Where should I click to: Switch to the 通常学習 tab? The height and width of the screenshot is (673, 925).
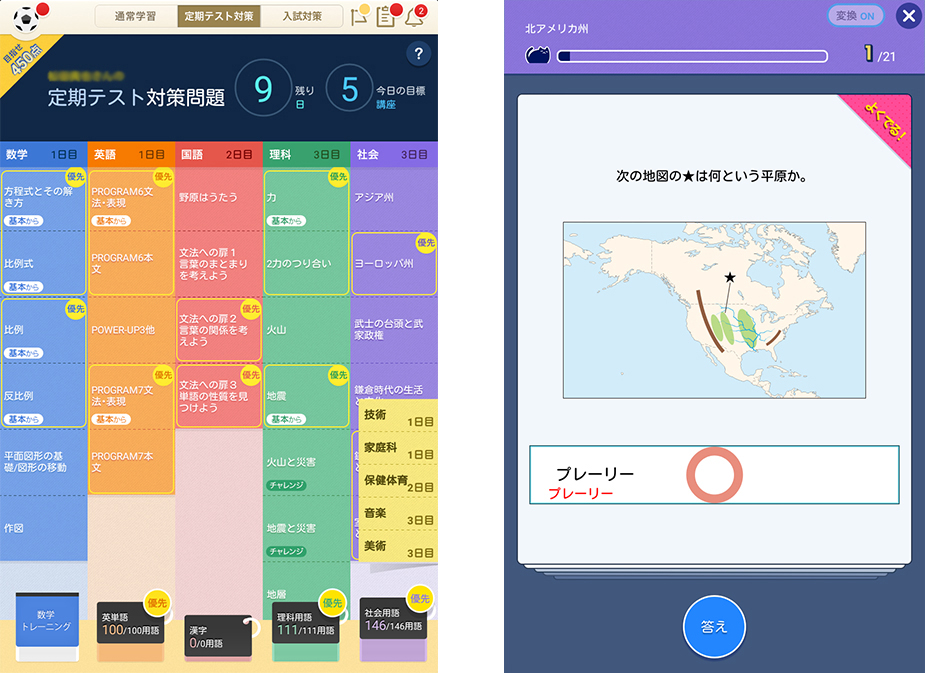point(136,16)
